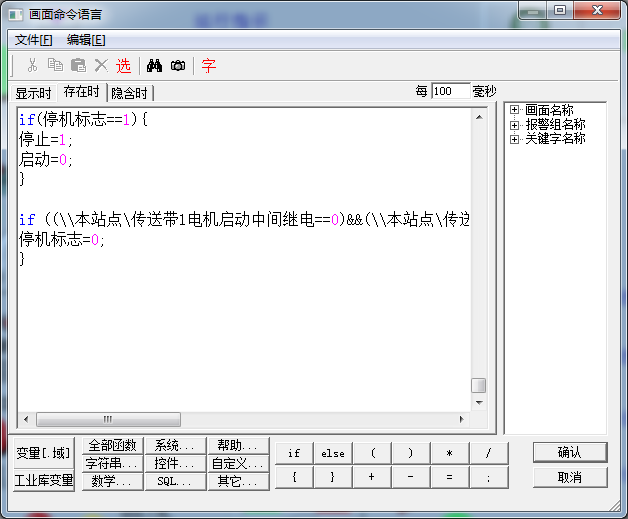Open the 编辑[E] menu
Screen dimensions: 628x519
(x=86, y=40)
